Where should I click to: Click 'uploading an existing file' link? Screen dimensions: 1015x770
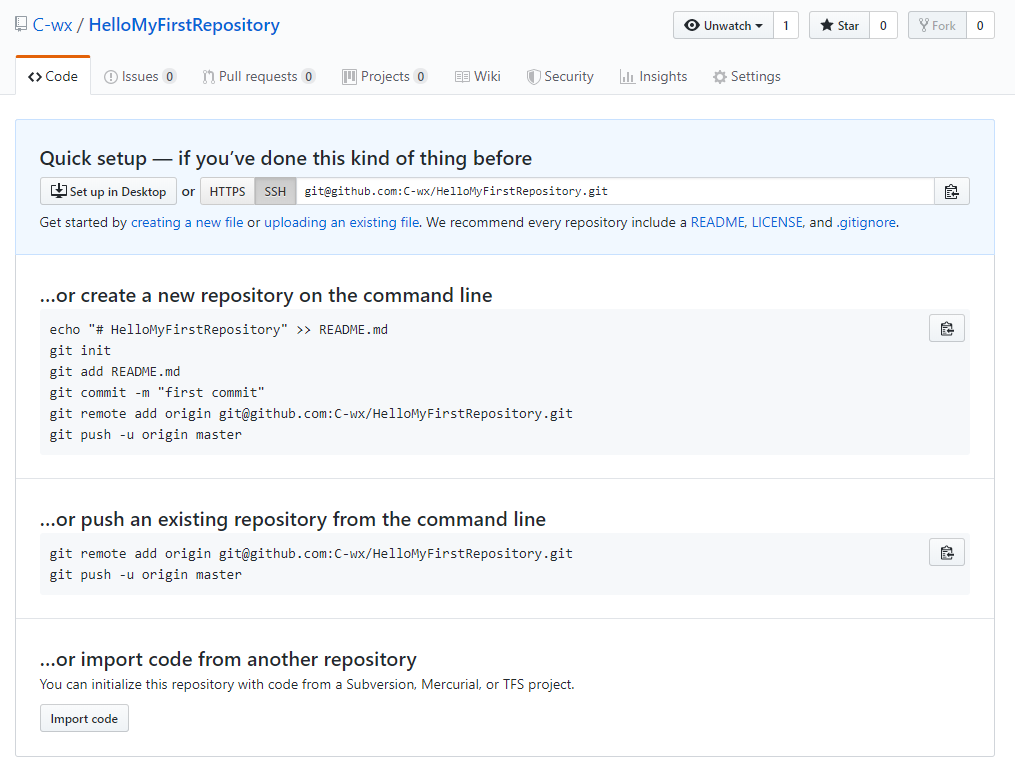pyautogui.click(x=342, y=223)
